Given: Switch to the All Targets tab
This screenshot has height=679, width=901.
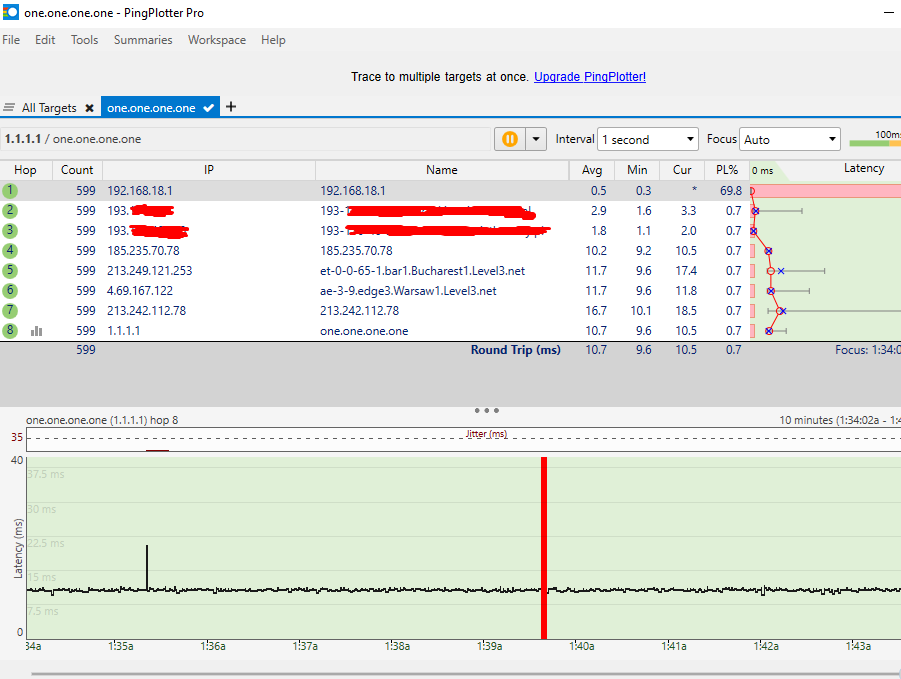Looking at the screenshot, I should click(x=49, y=108).
